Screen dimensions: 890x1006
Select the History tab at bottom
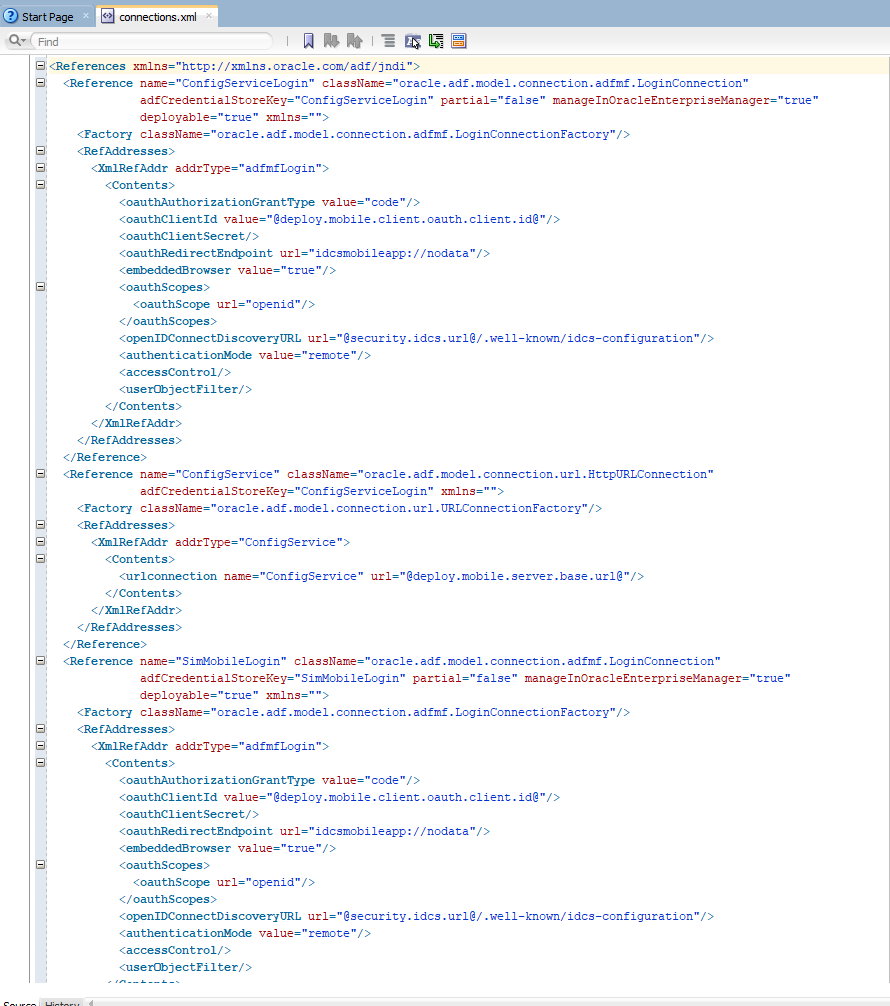[62, 1001]
